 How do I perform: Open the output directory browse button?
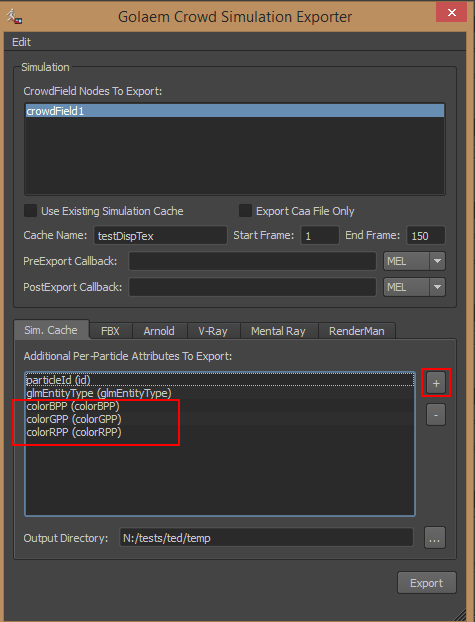click(x=435, y=538)
